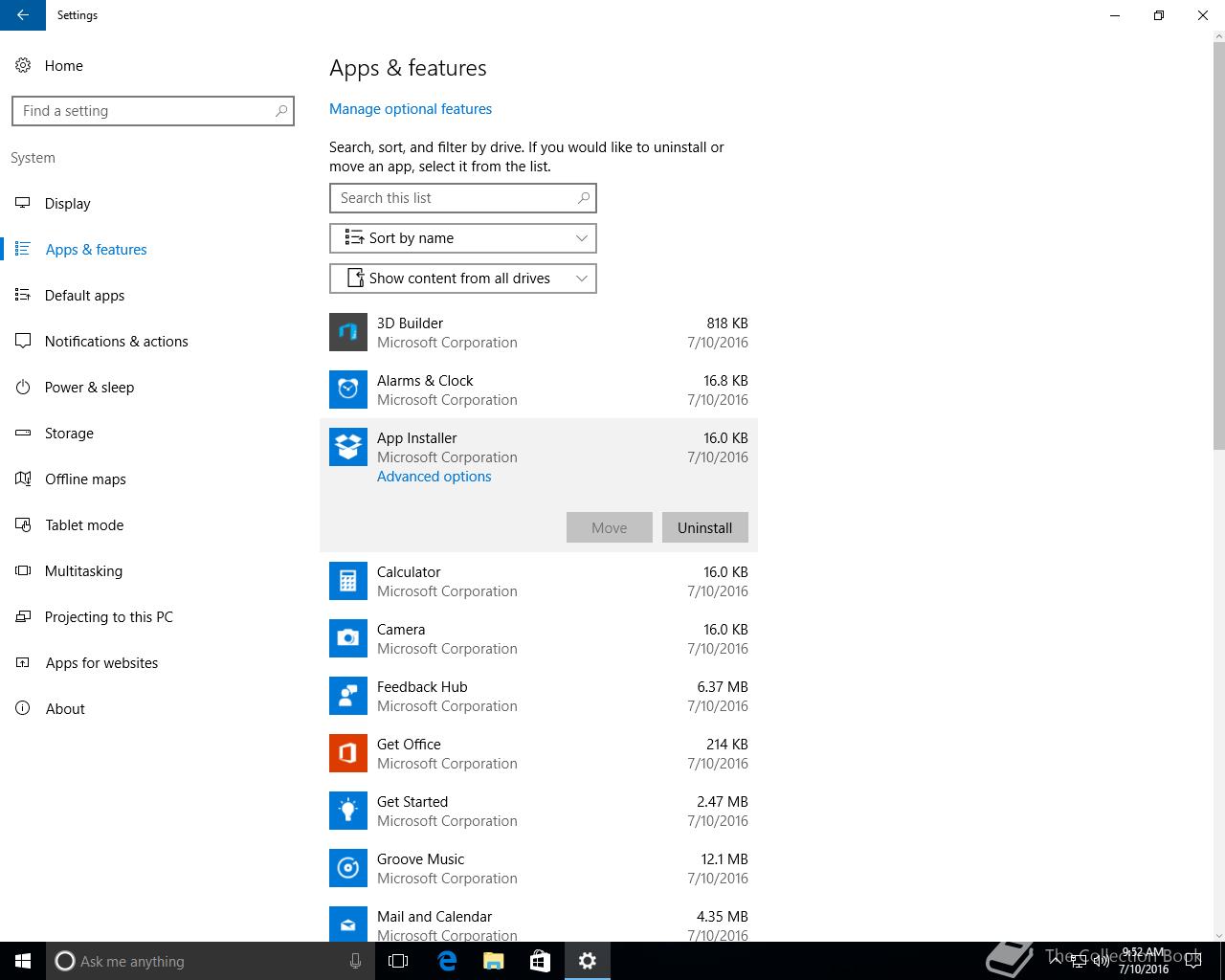Launch Microsoft Edge from taskbar
The width and height of the screenshot is (1225, 980).
coord(447,961)
